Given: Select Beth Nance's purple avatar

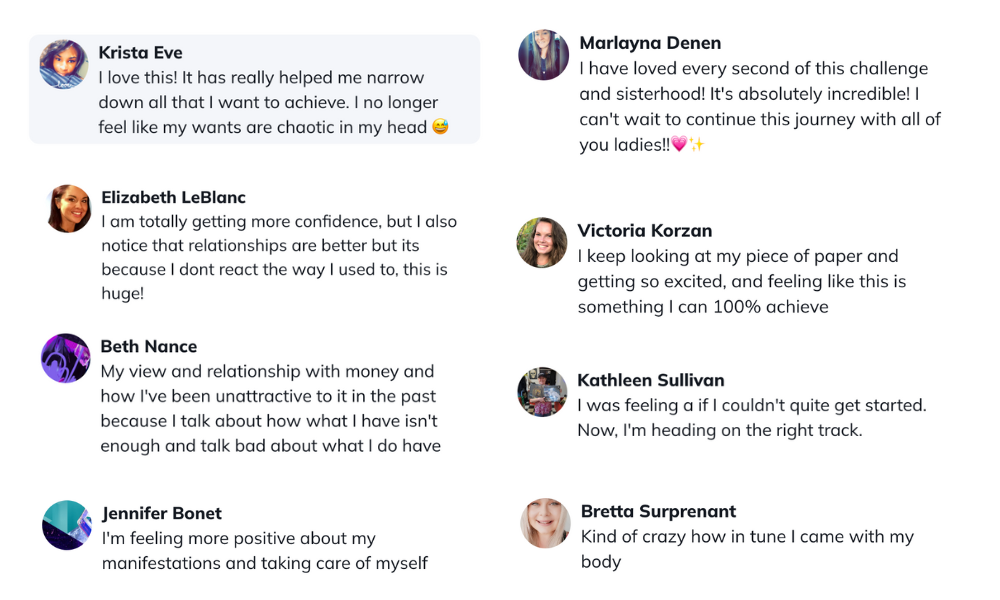Looking at the screenshot, I should coord(66,358).
